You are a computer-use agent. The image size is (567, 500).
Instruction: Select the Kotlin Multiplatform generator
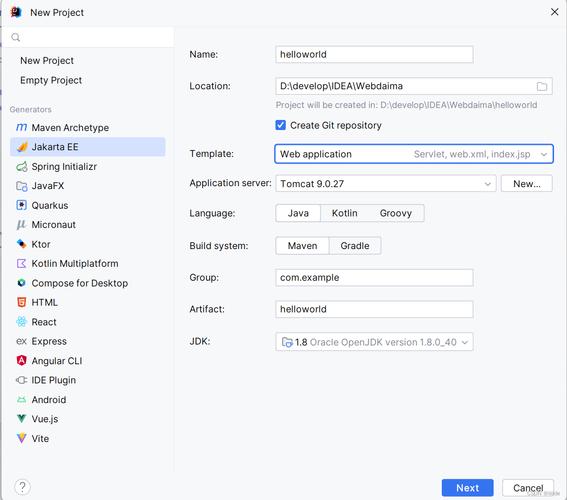coord(88,264)
